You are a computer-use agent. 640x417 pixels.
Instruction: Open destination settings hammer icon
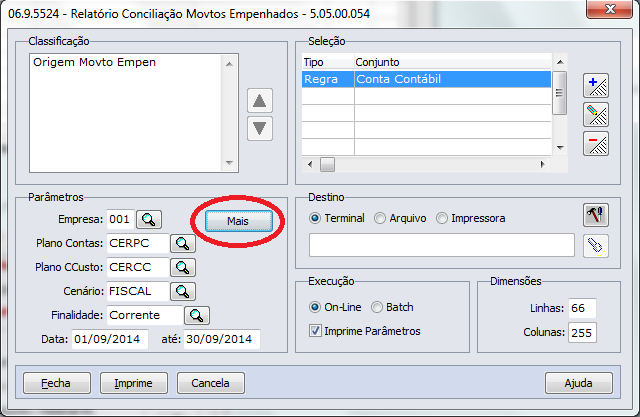pos(596,215)
